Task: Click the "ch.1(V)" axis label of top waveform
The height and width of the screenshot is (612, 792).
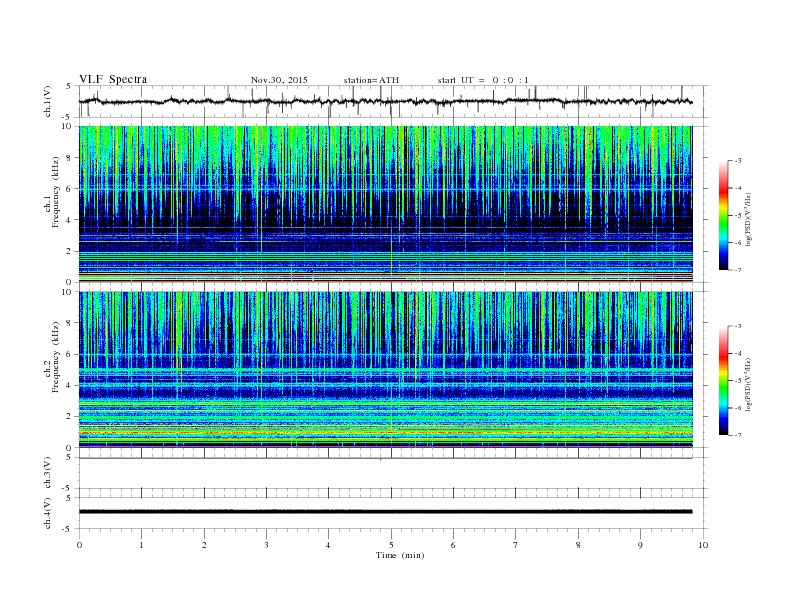Action: pos(48,101)
